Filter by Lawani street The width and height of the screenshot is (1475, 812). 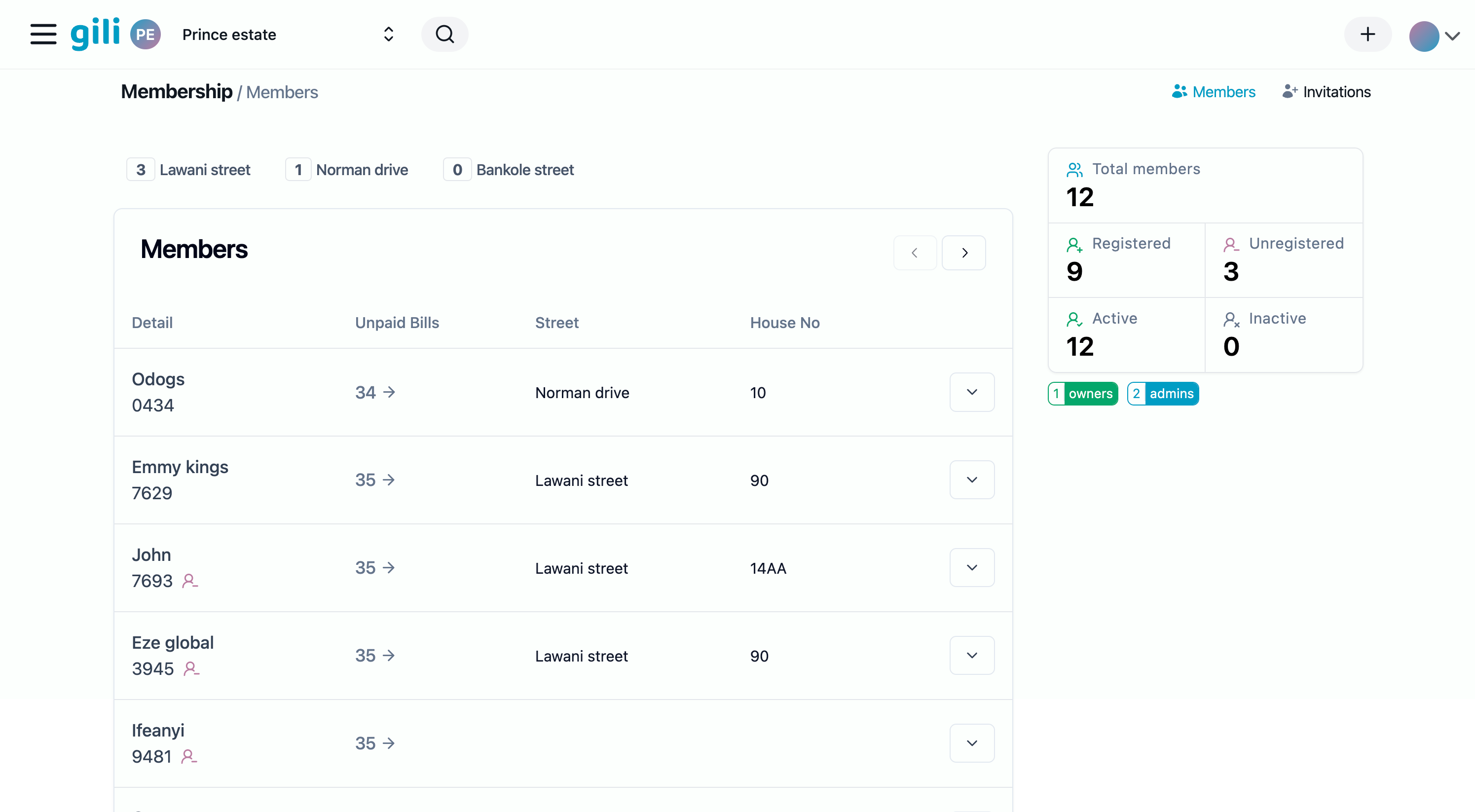click(188, 170)
